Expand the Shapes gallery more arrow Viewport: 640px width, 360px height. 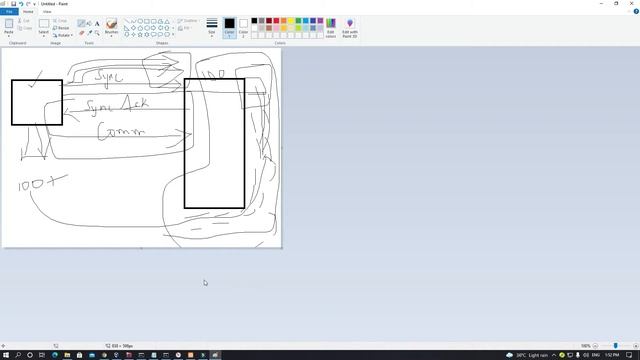pyautogui.click(x=173, y=35)
